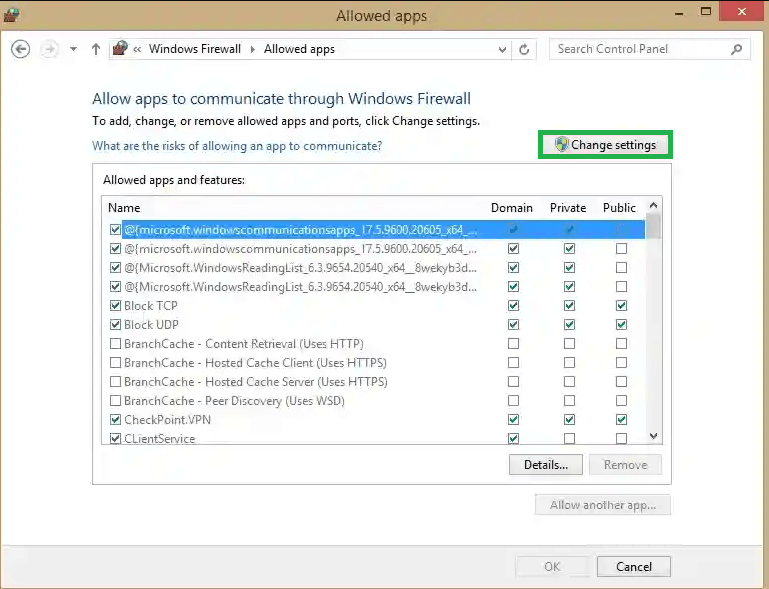Enable BranchCache - Peer Discovery checkbox

[x=115, y=401]
